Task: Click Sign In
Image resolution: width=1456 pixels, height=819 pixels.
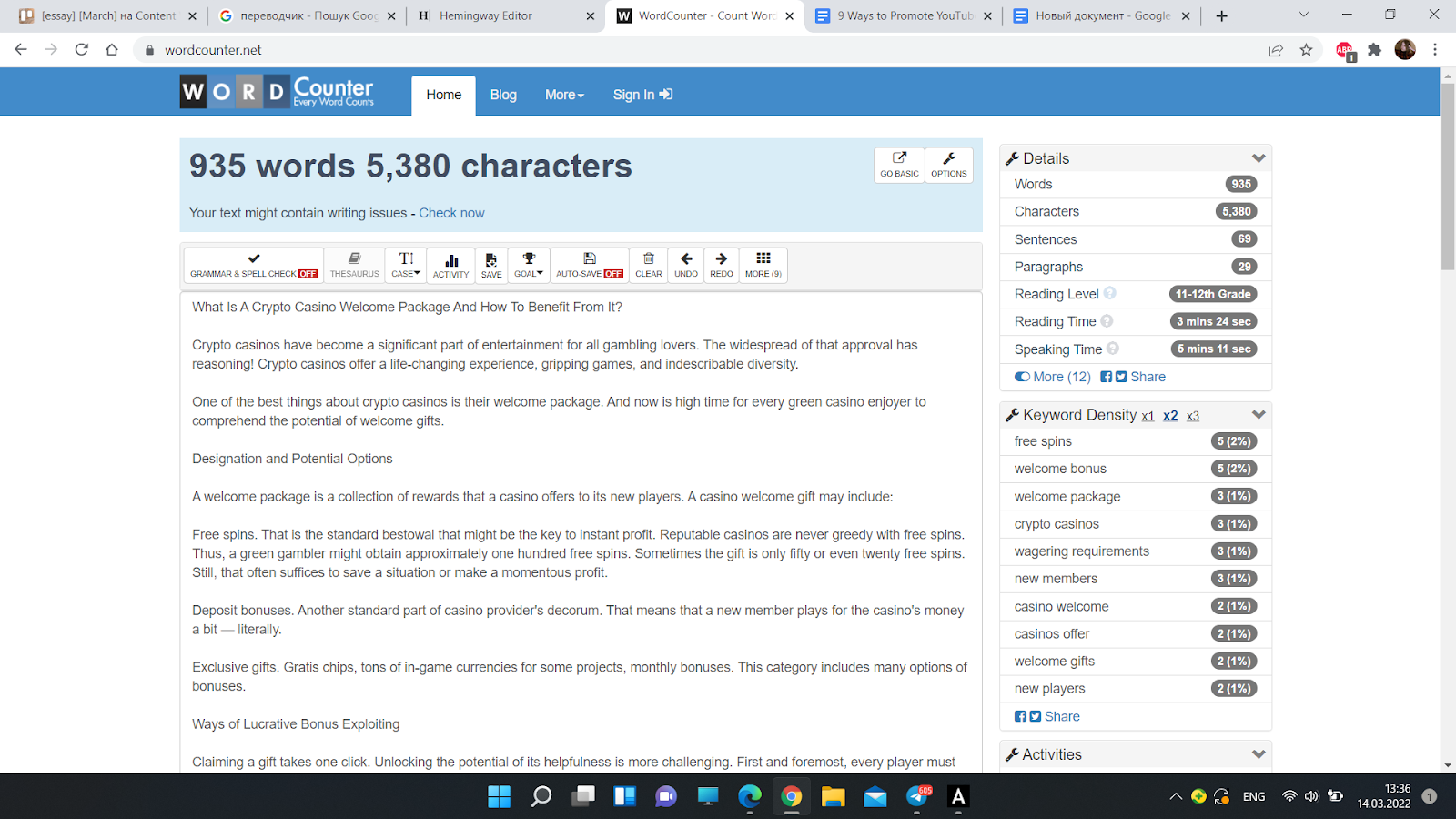Action: (x=642, y=95)
